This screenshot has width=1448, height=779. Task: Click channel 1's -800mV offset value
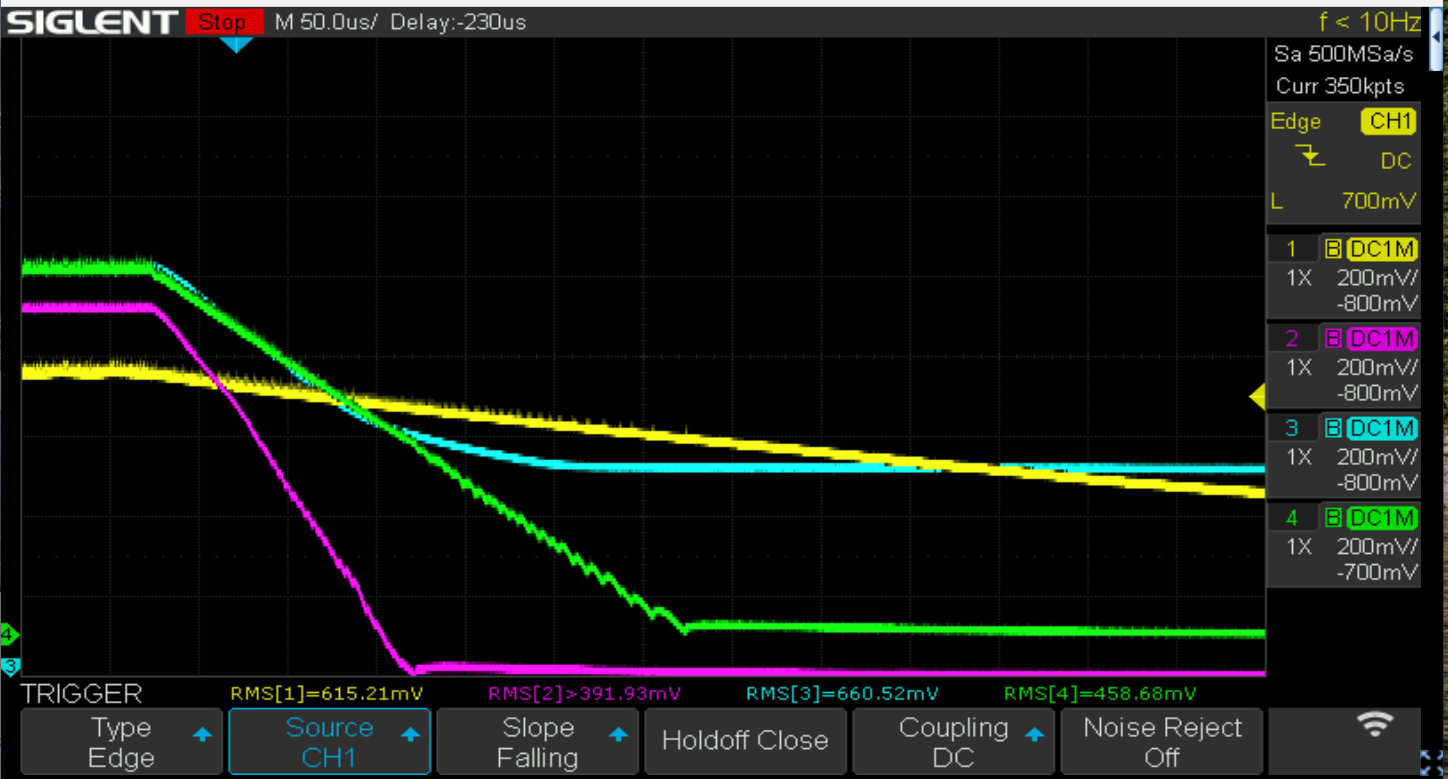[1377, 302]
